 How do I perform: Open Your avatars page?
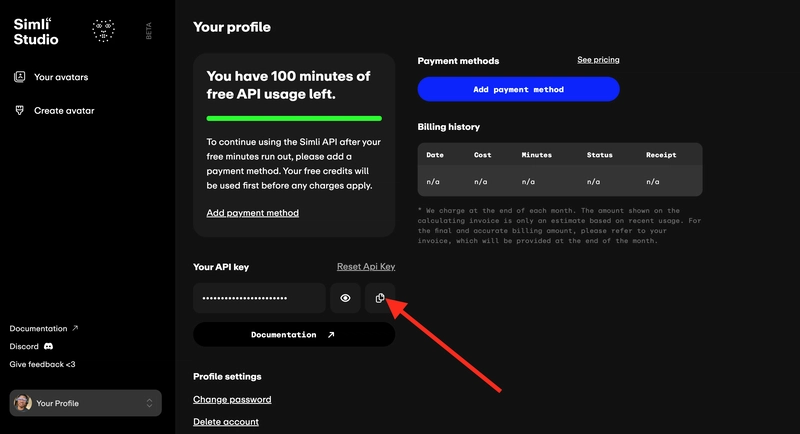click(61, 77)
